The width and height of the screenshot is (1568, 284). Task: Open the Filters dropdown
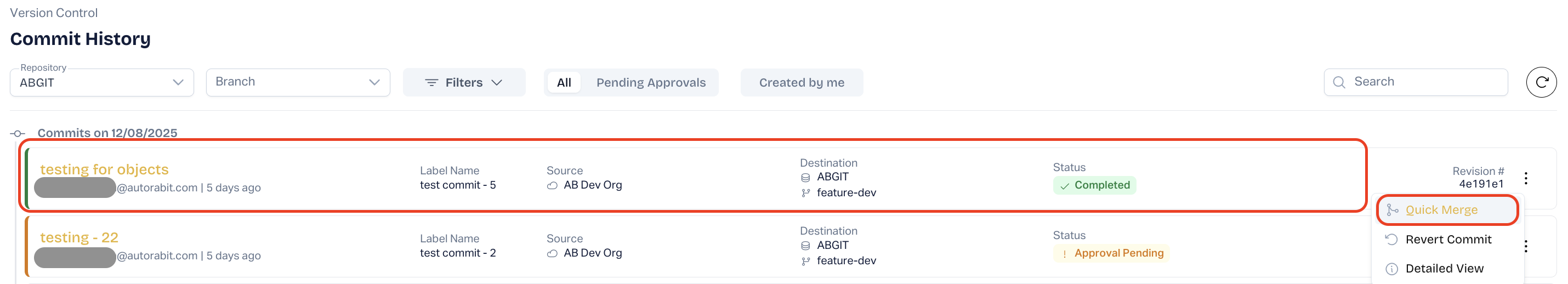tap(464, 83)
